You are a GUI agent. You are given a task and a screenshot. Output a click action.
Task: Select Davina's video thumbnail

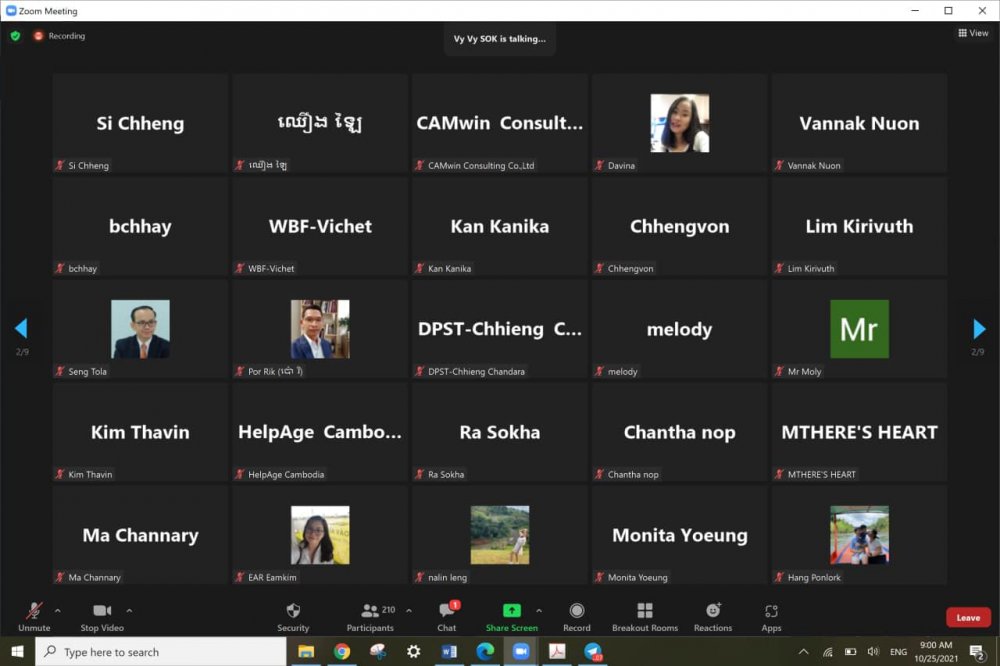click(679, 123)
